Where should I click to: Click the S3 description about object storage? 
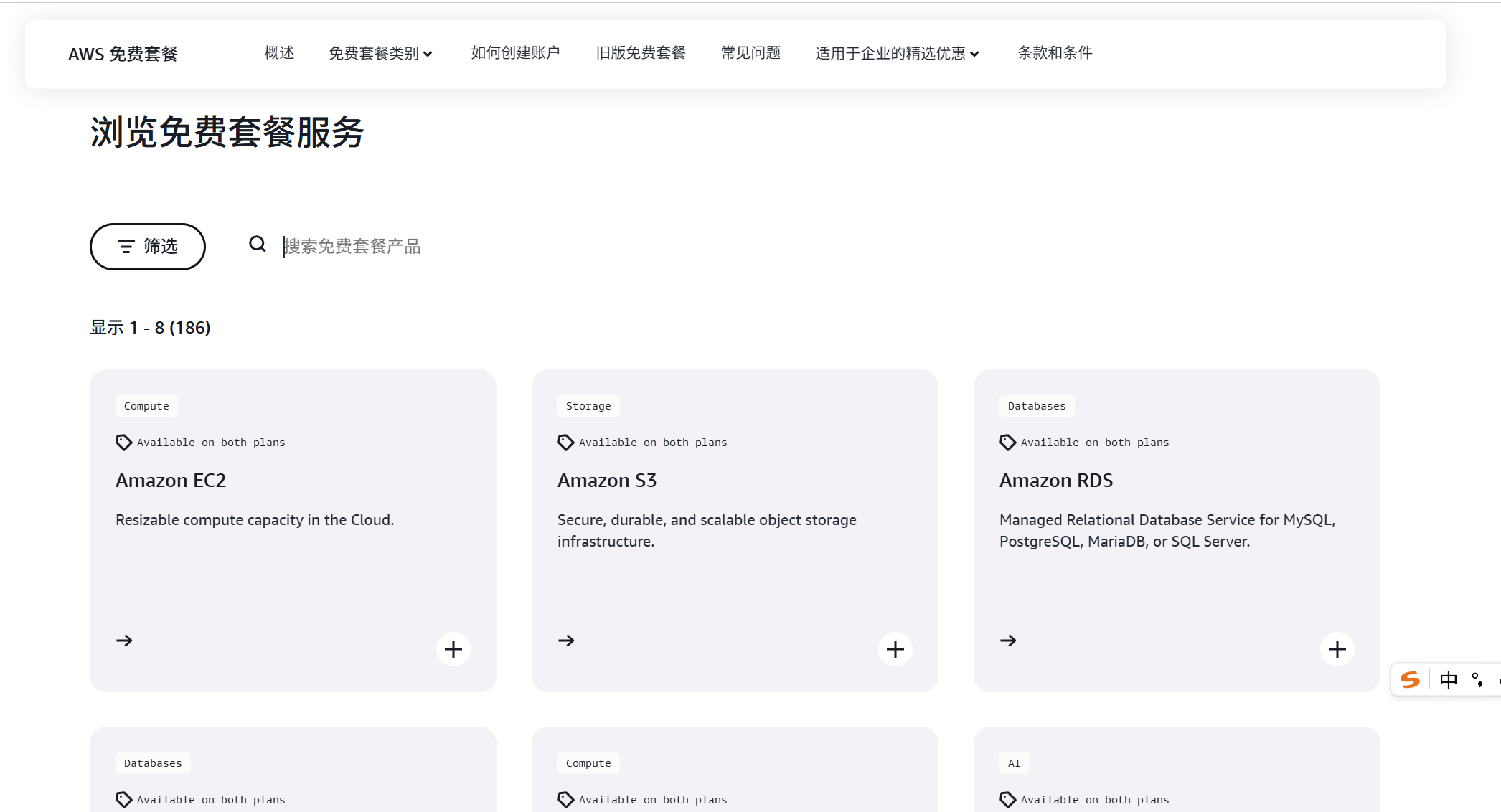pos(707,531)
